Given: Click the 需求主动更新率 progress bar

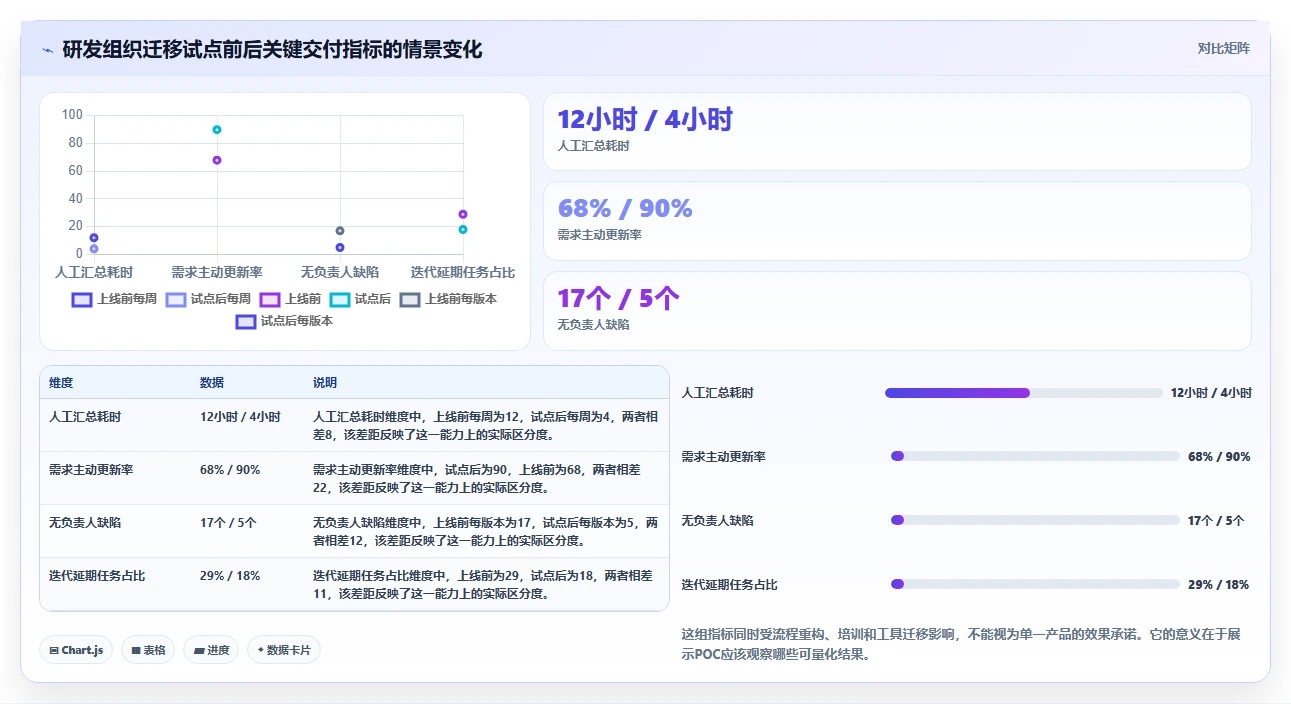Looking at the screenshot, I should pos(1035,456).
